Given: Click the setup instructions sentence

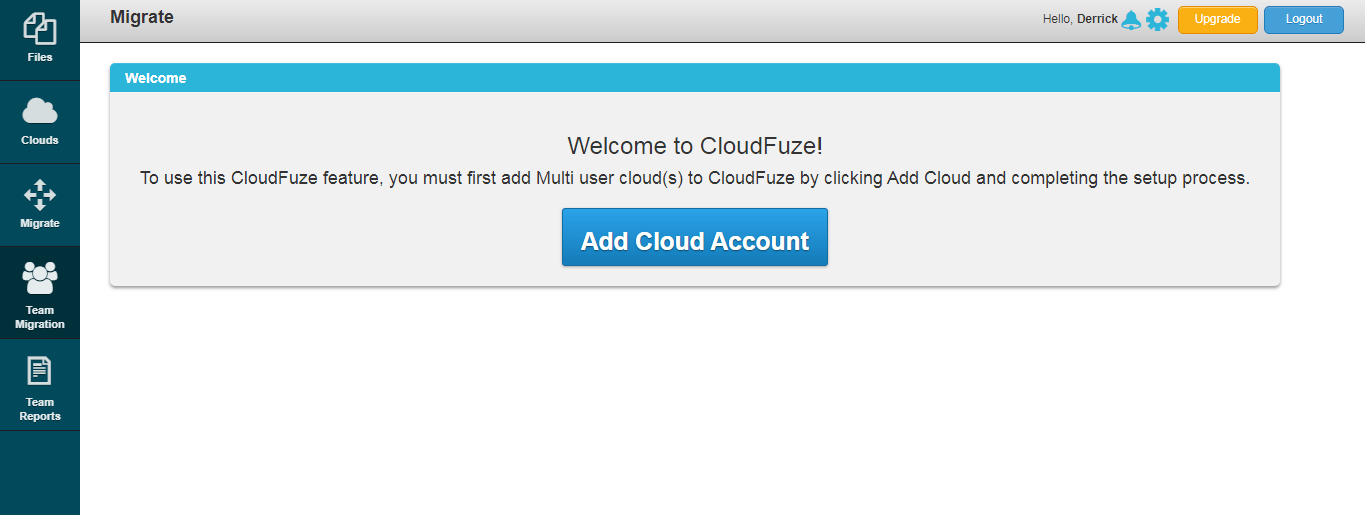Looking at the screenshot, I should pyautogui.click(x=695, y=179).
